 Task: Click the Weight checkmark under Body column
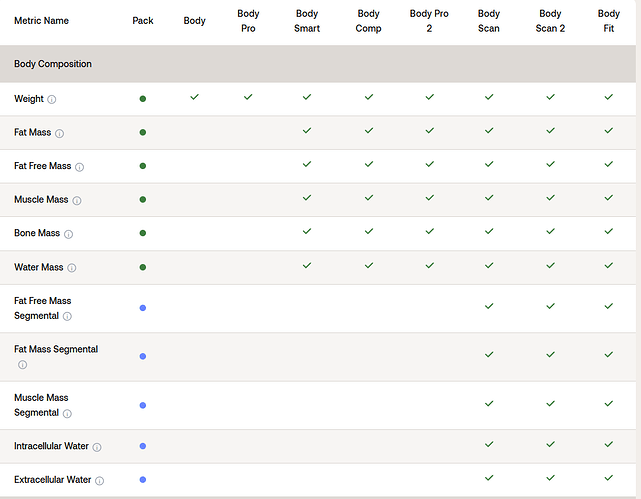(195, 97)
